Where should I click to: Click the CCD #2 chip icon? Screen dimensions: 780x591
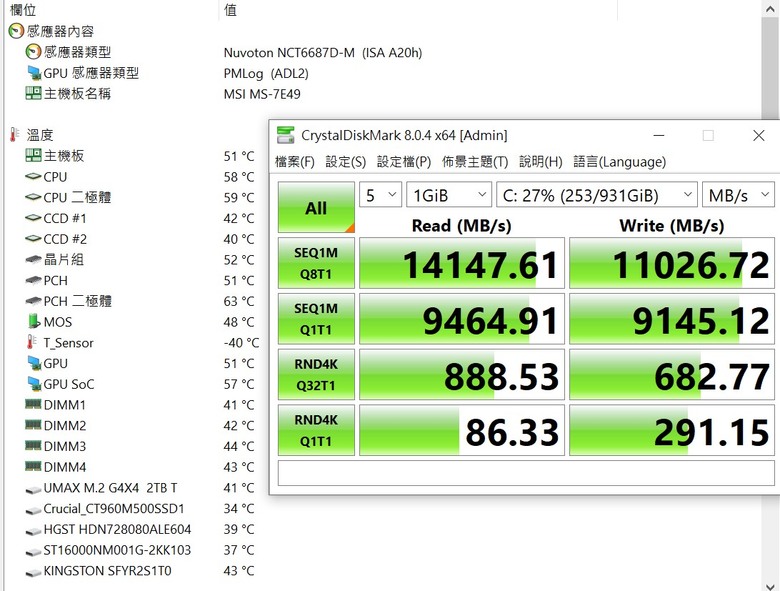click(x=33, y=239)
